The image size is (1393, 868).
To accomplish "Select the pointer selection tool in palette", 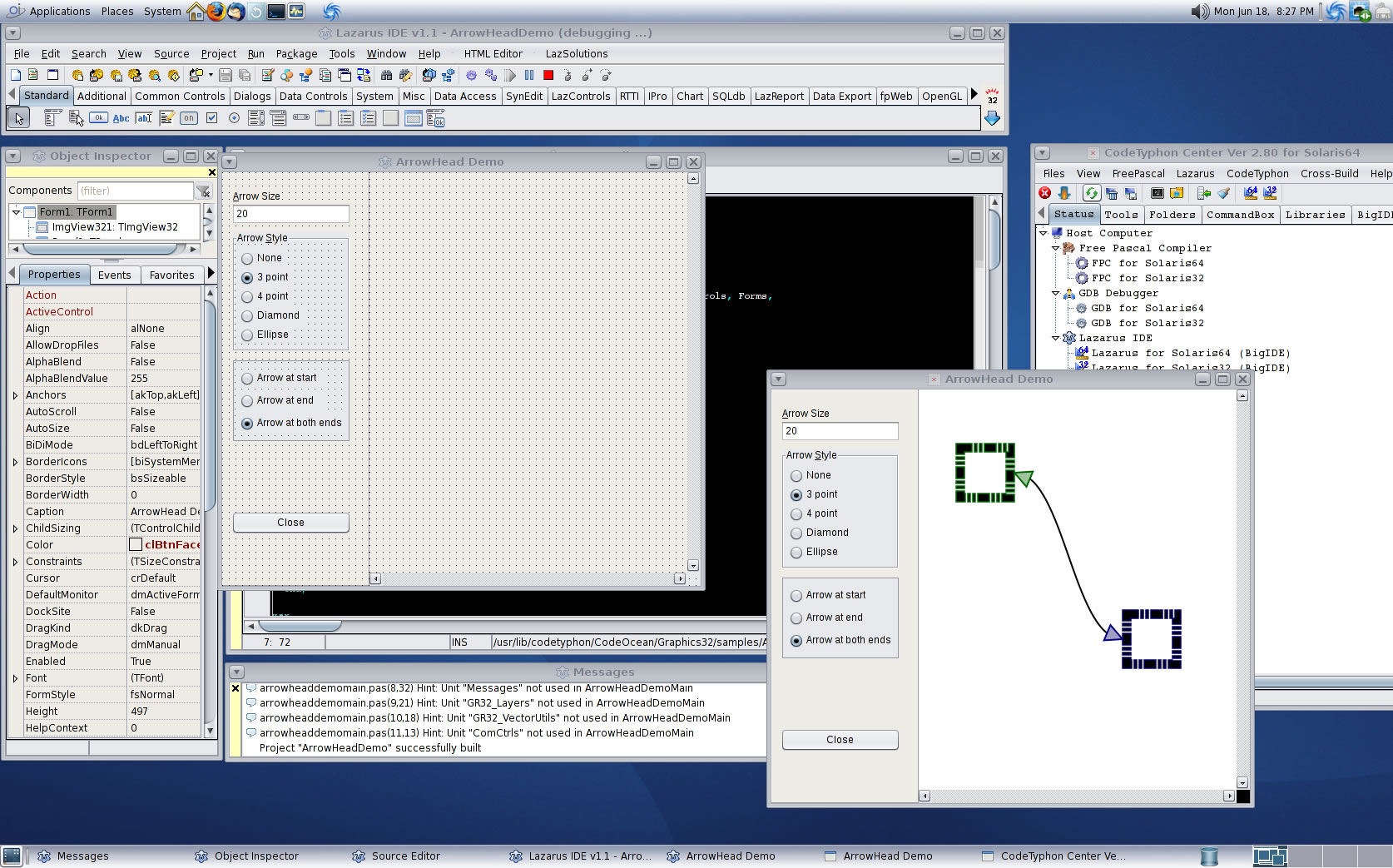I will point(18,118).
